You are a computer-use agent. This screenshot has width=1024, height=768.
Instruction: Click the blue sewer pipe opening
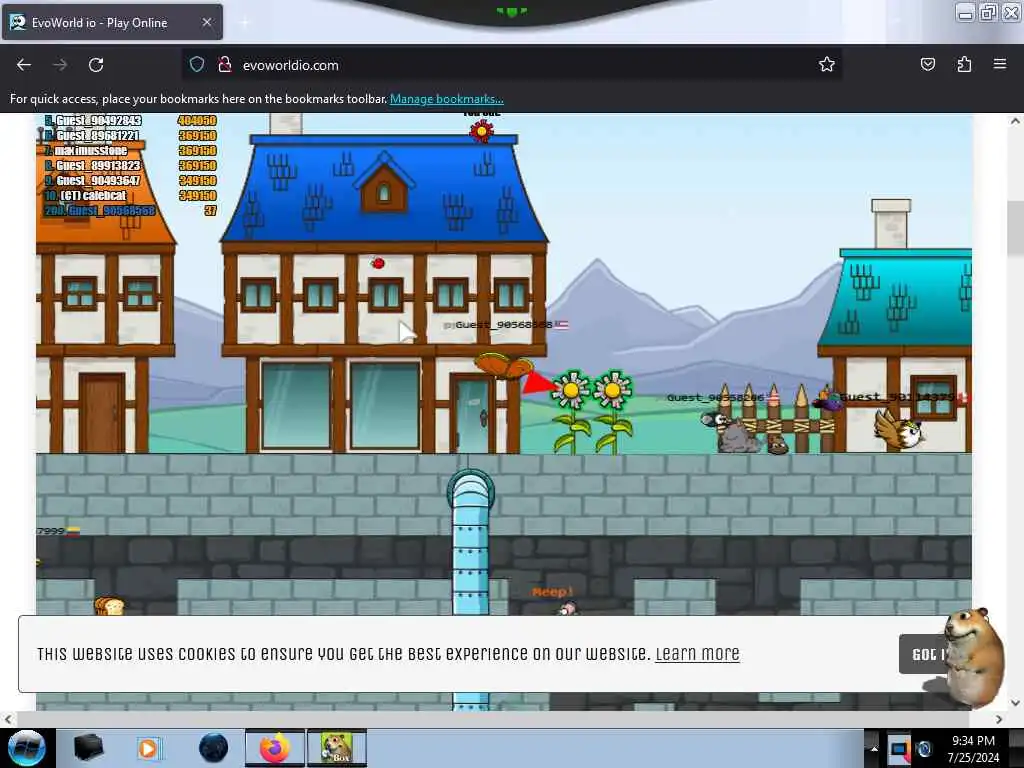click(470, 490)
